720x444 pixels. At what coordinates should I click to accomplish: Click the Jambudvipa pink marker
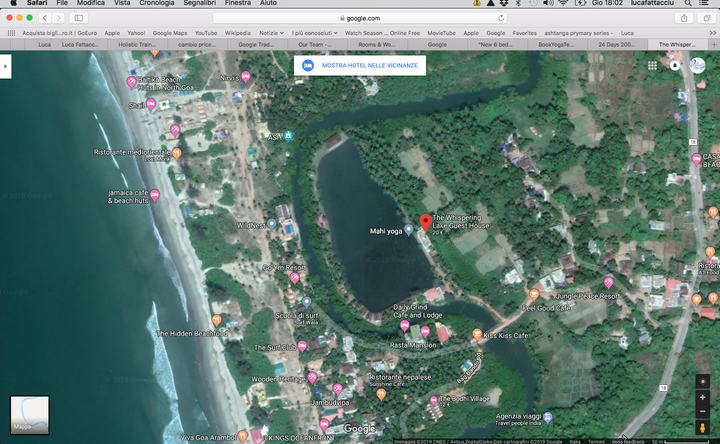[x=338, y=389]
